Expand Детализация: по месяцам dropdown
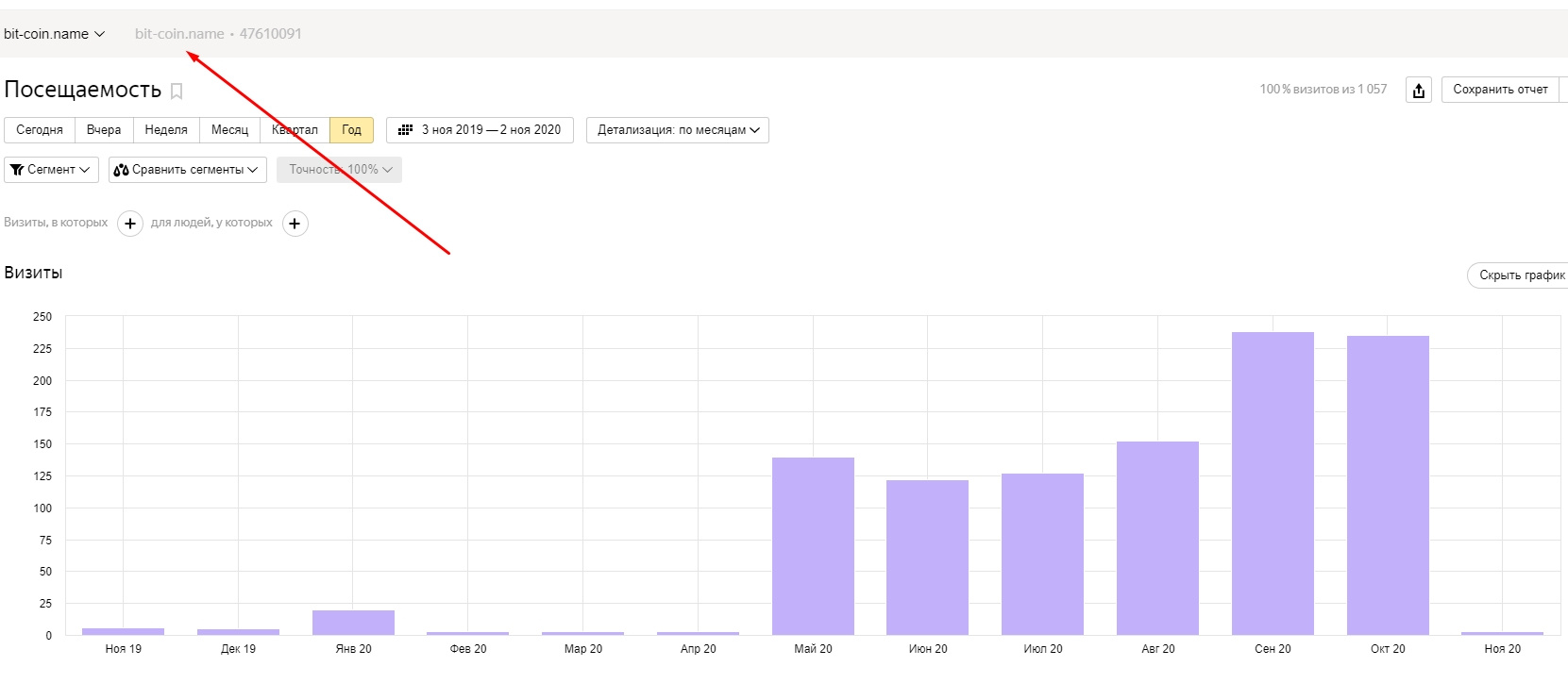The image size is (1568, 700). (x=678, y=130)
